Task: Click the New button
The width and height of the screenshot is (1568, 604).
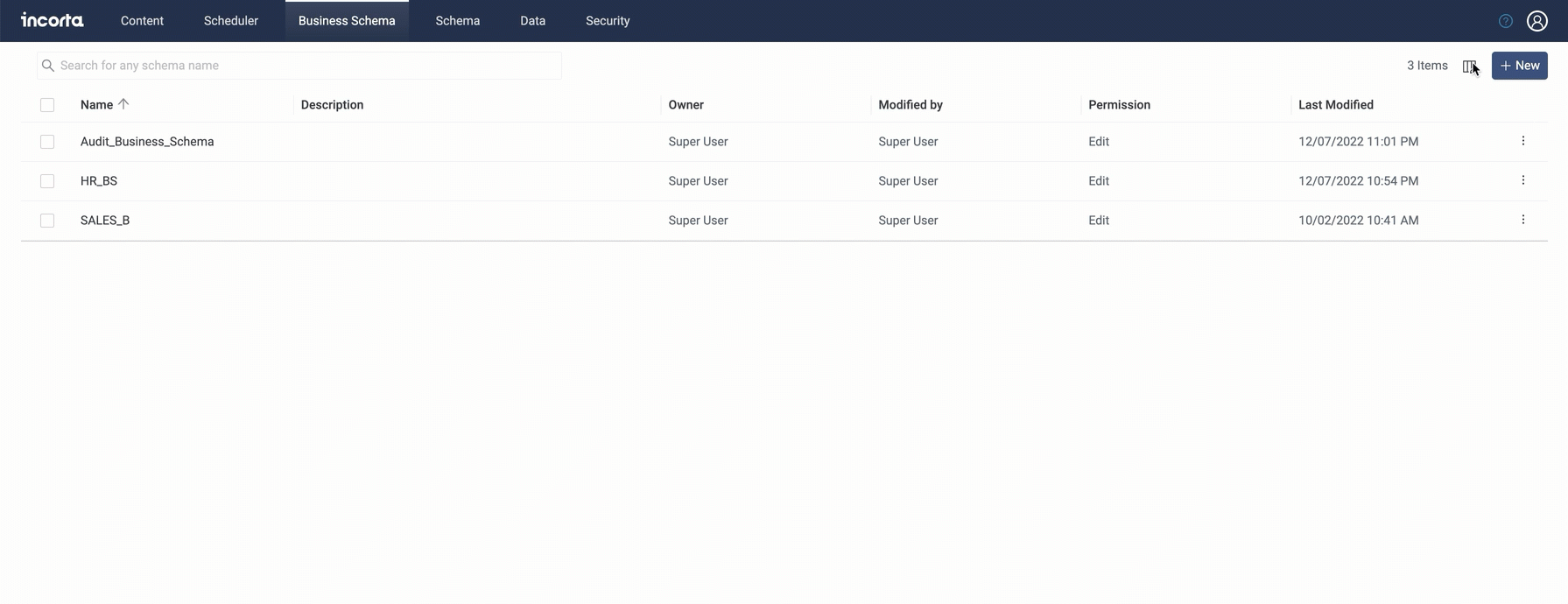Action: (1520, 66)
